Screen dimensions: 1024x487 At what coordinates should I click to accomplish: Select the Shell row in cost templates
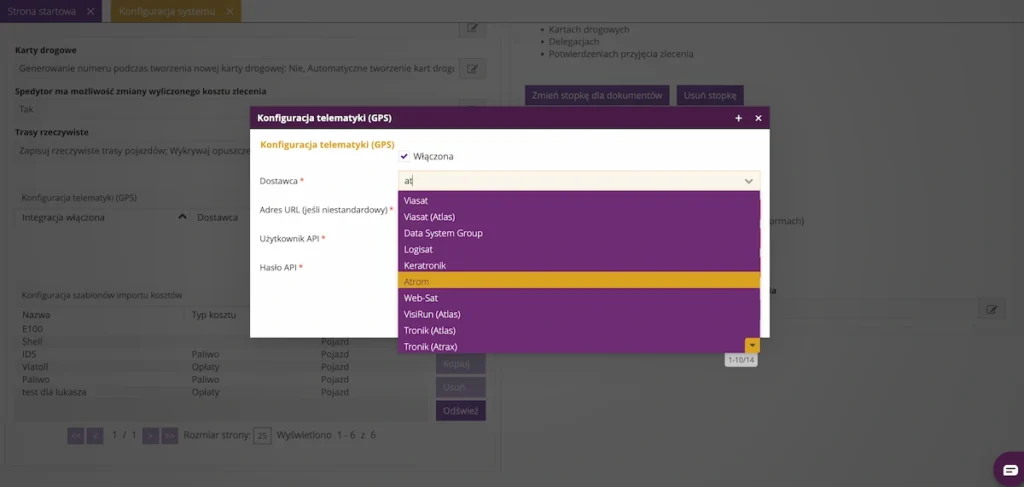222,341
